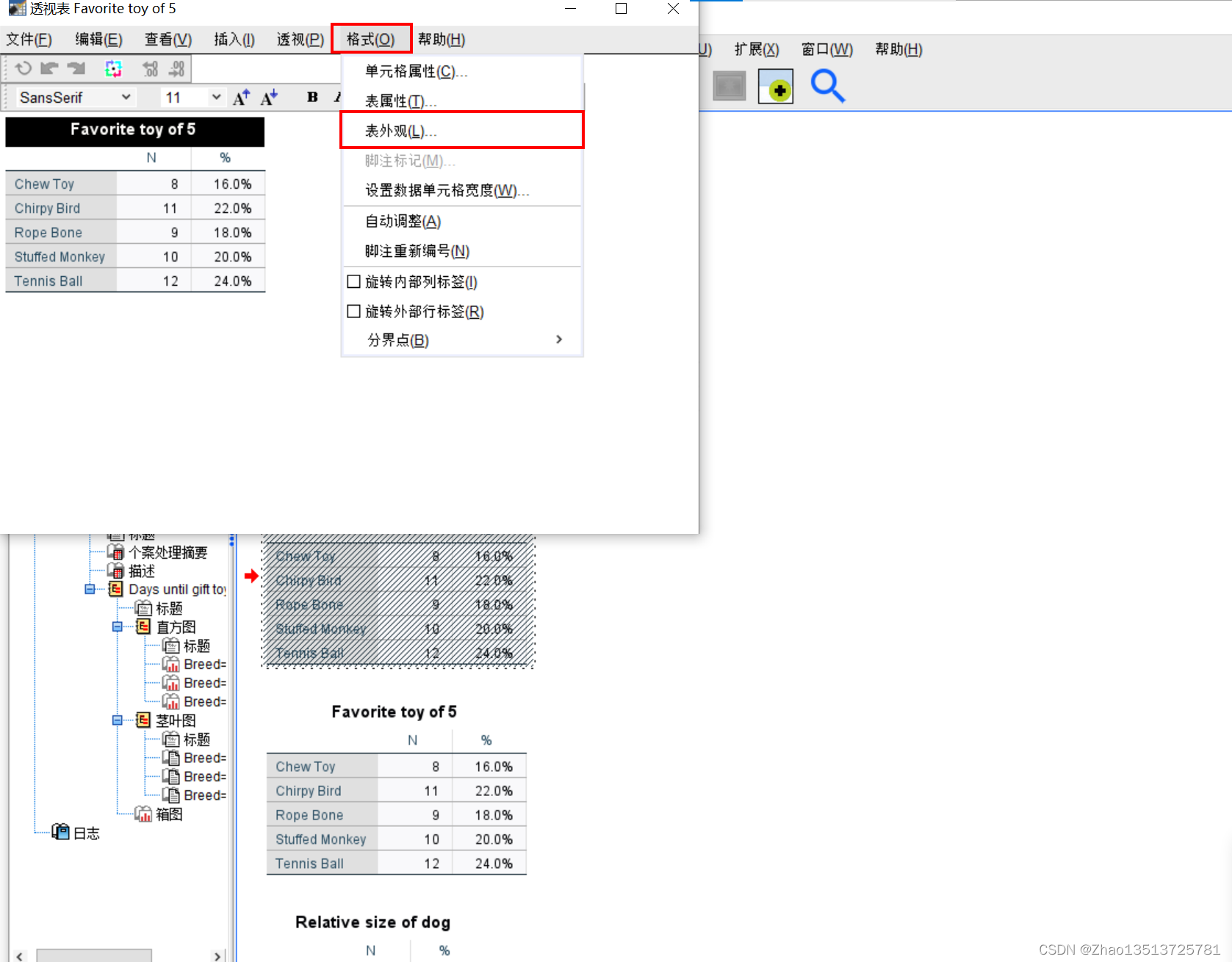Image resolution: width=1232 pixels, height=962 pixels.
Task: Choose 表属性(T)... menu item
Action: [x=463, y=101]
